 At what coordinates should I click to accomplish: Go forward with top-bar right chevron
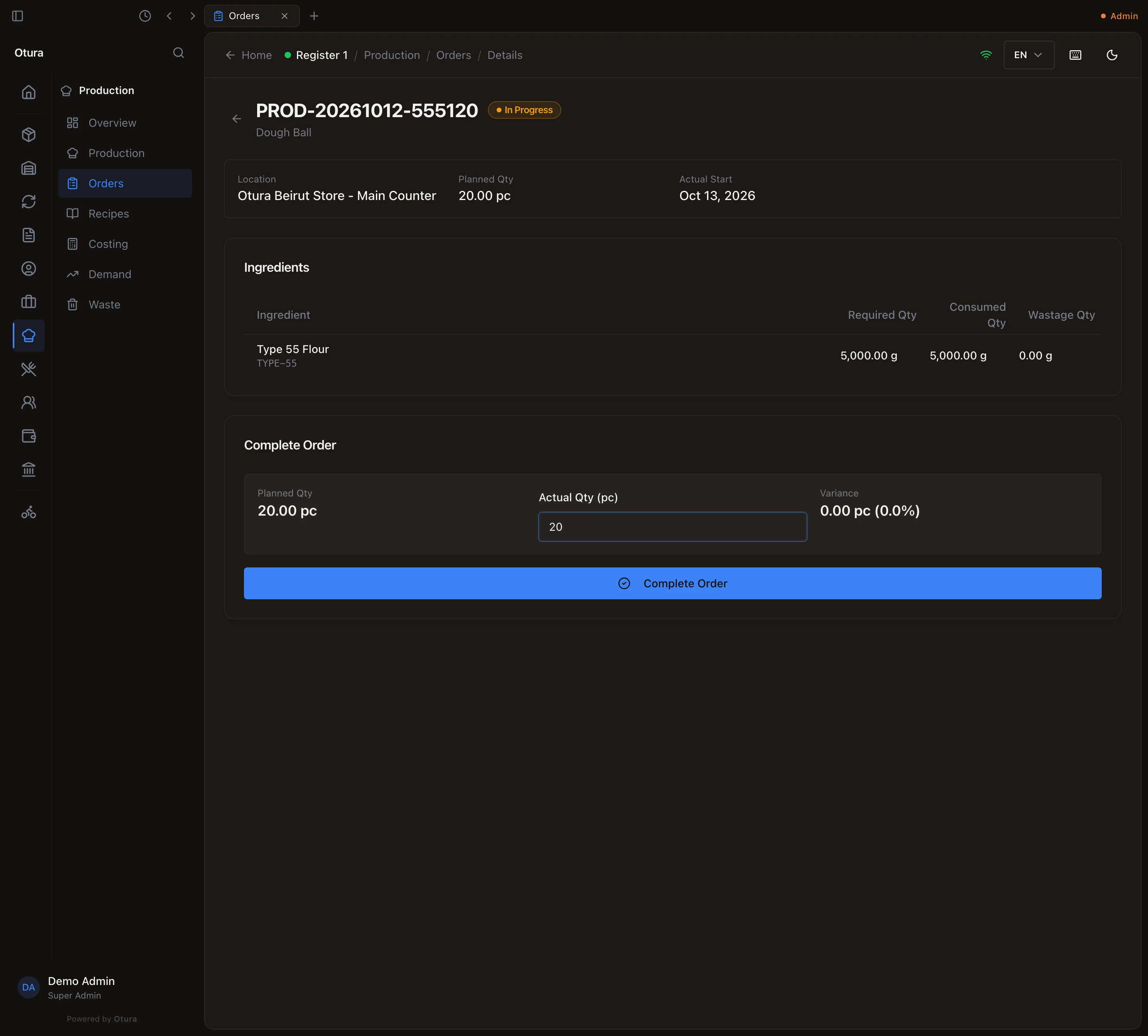pos(193,16)
